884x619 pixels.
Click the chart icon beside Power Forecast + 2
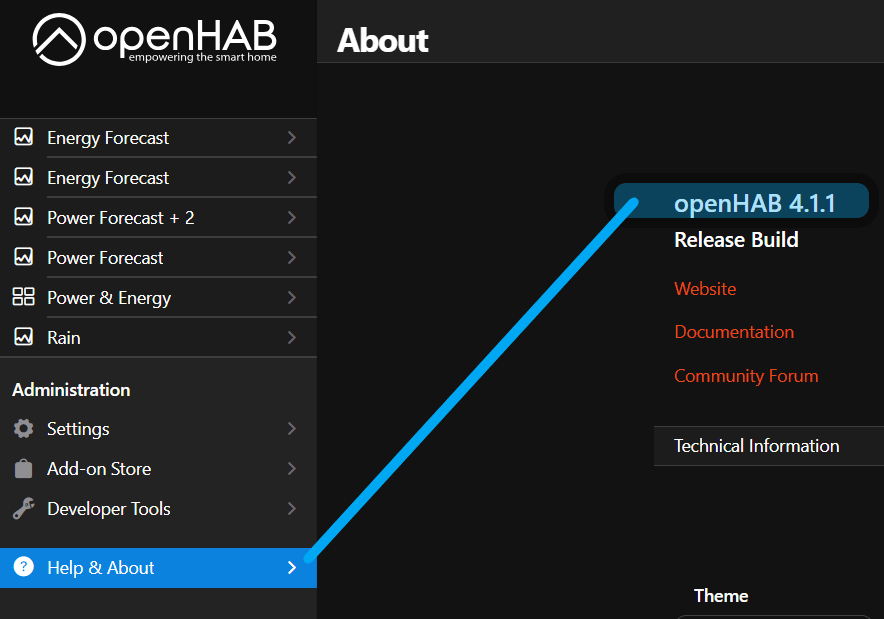[23, 216]
